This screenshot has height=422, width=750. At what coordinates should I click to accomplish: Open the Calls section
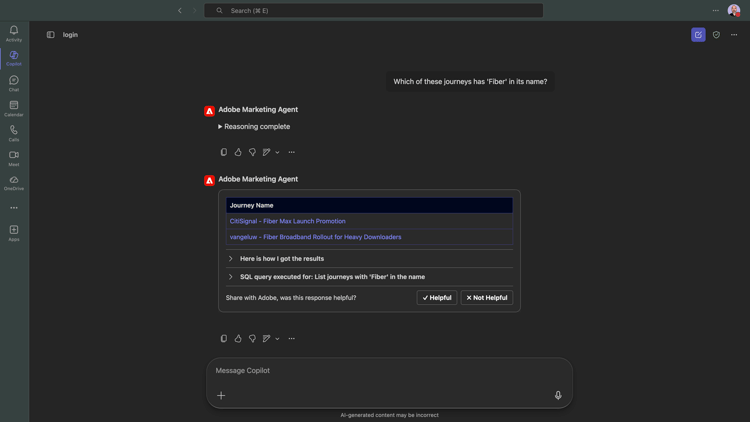[x=14, y=133]
